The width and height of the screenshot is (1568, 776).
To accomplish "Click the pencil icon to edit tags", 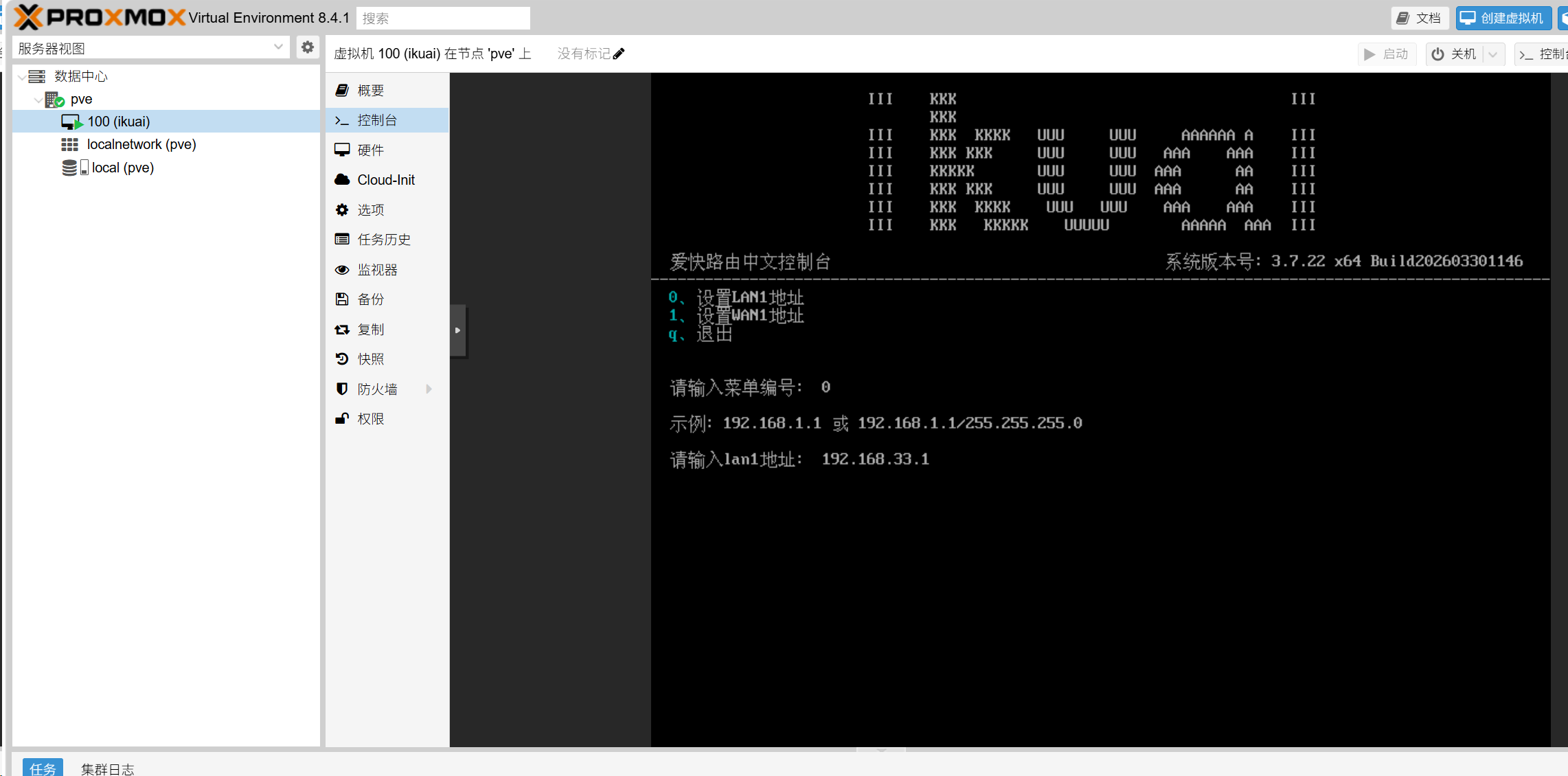I will (x=619, y=54).
